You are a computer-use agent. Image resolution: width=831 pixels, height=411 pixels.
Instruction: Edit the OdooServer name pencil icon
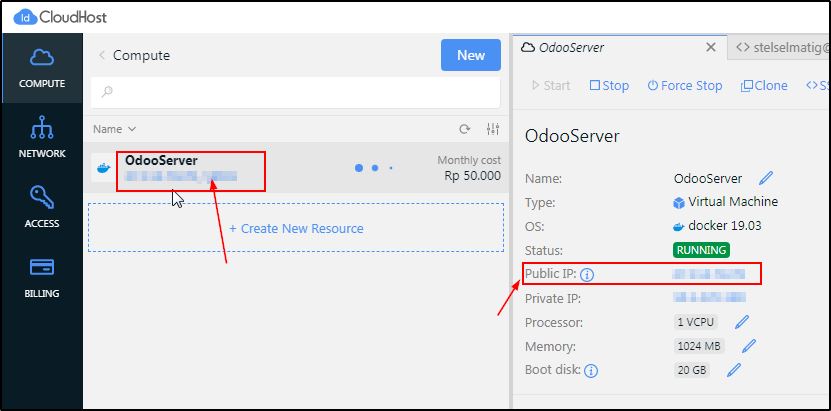pos(766,178)
